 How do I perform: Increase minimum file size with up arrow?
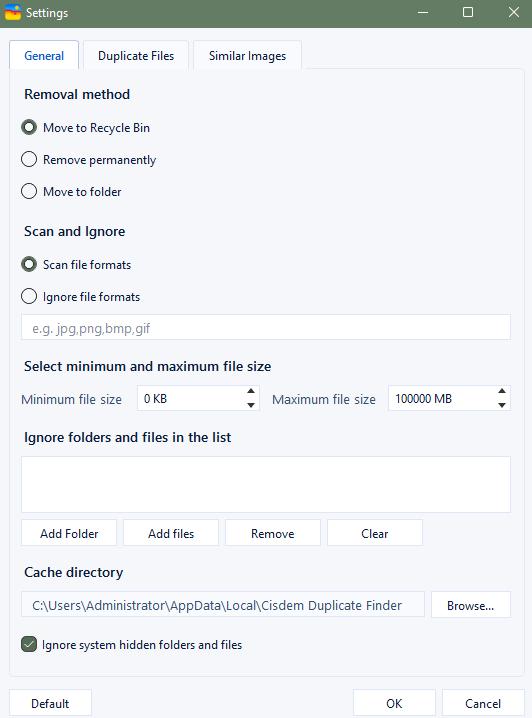251,391
